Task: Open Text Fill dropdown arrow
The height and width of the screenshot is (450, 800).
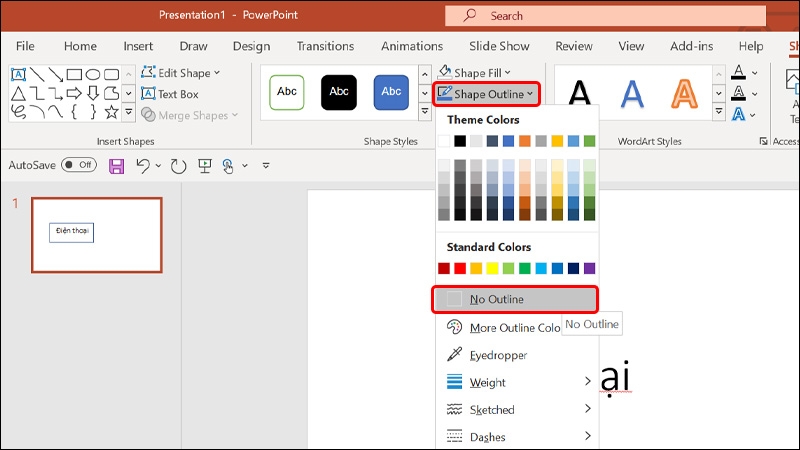Action: [x=755, y=73]
